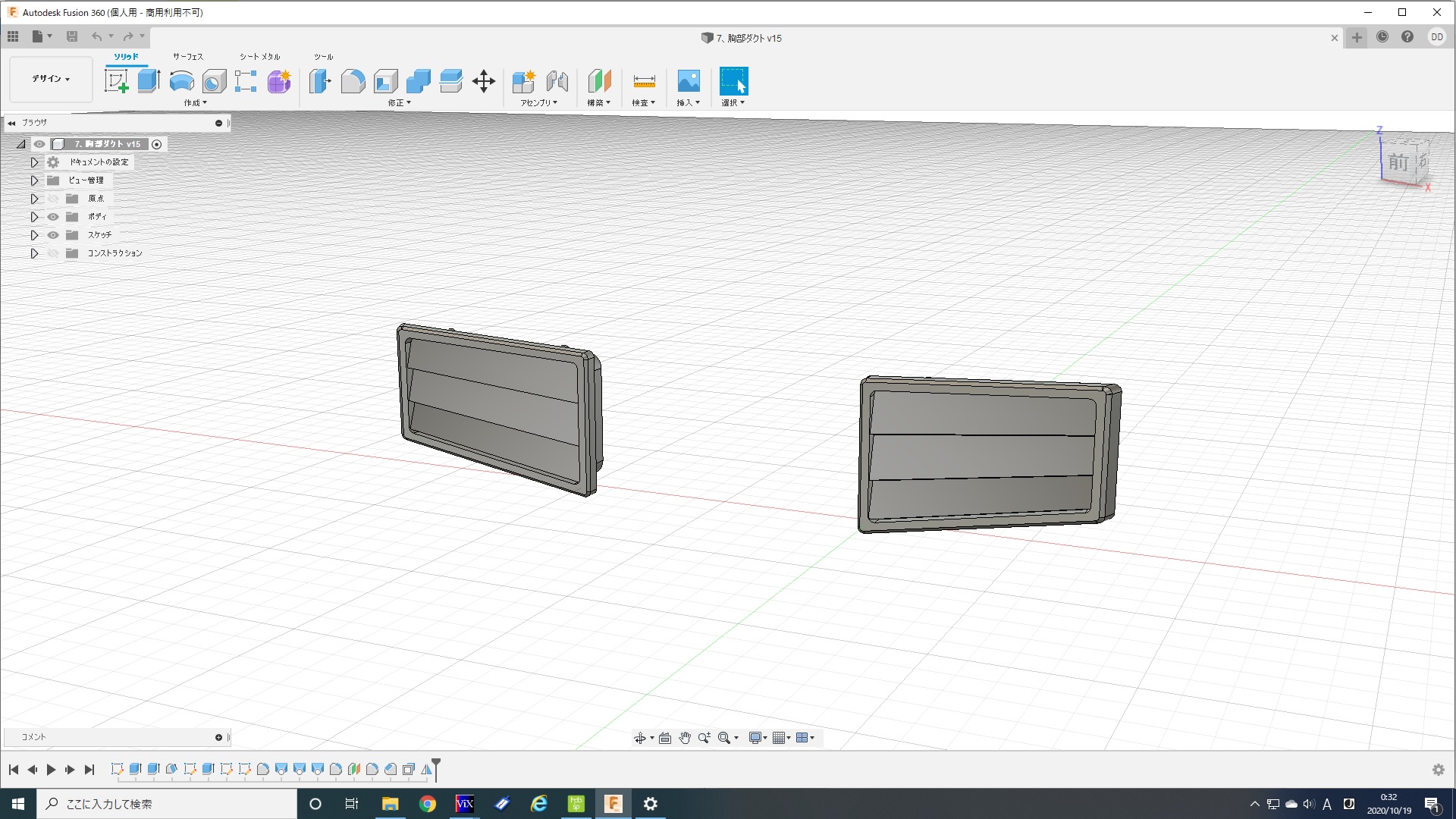The image size is (1456, 819).
Task: Open the Insert image tool
Action: tap(689, 81)
